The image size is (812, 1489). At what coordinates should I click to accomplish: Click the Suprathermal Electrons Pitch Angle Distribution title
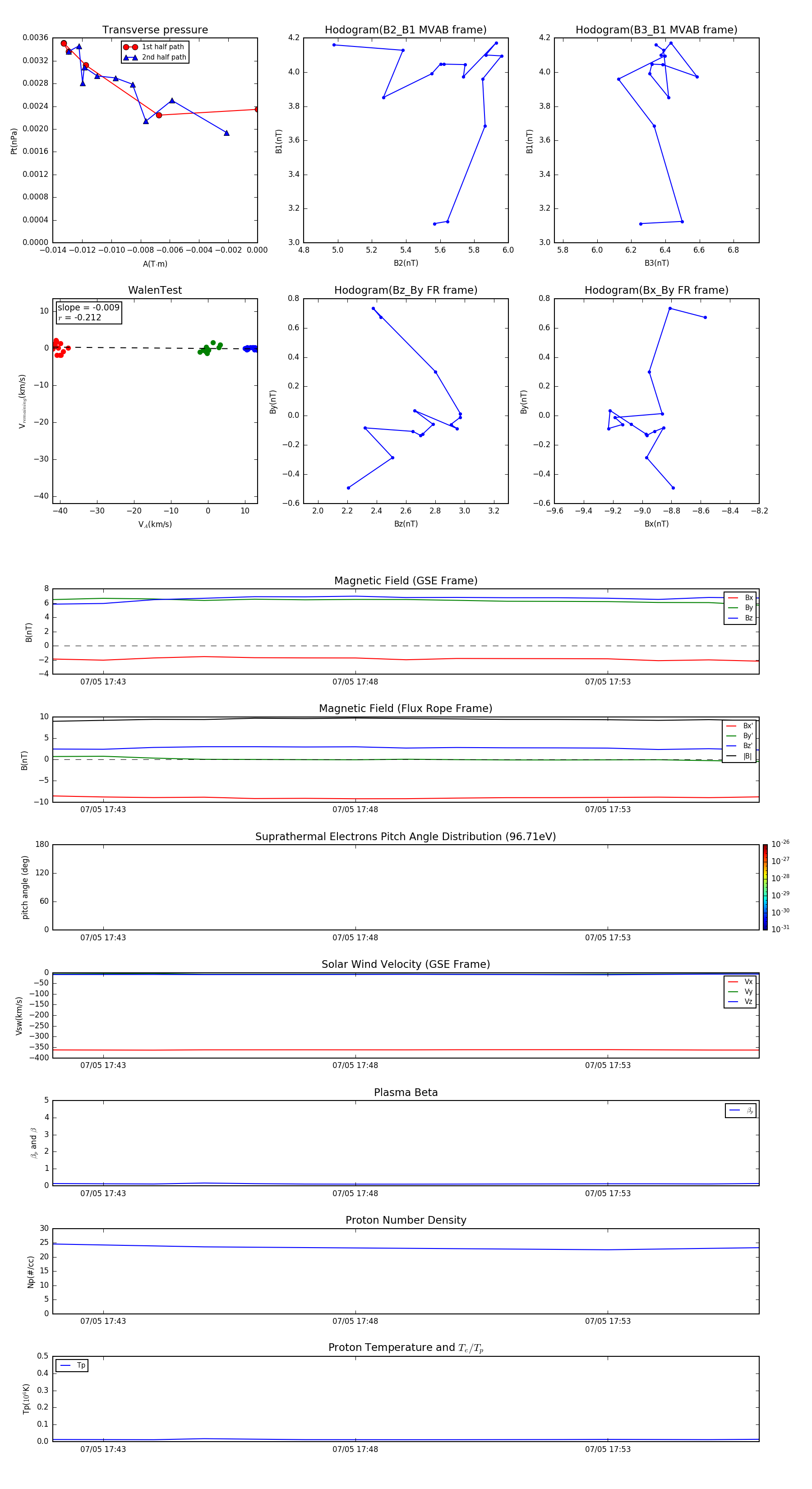pos(406,837)
